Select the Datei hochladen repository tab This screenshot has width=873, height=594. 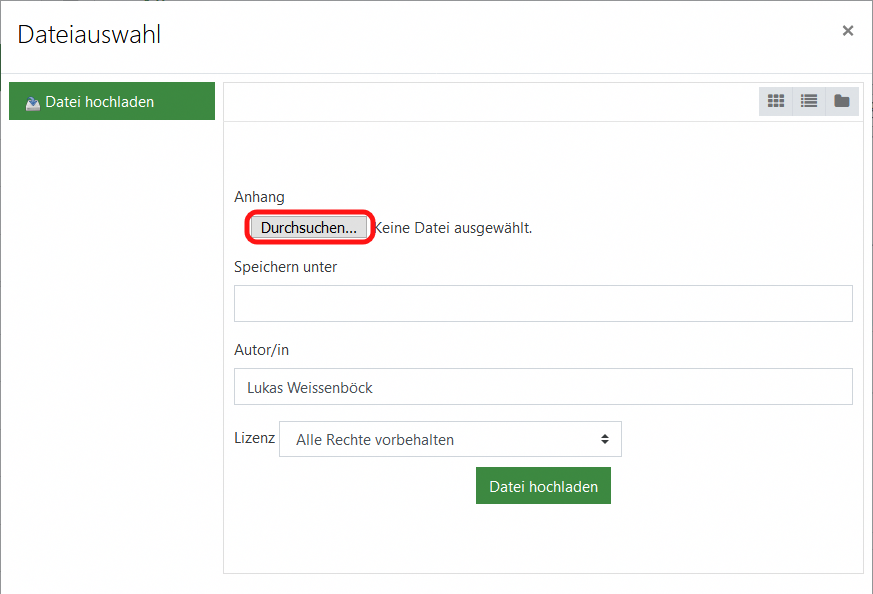(112, 101)
